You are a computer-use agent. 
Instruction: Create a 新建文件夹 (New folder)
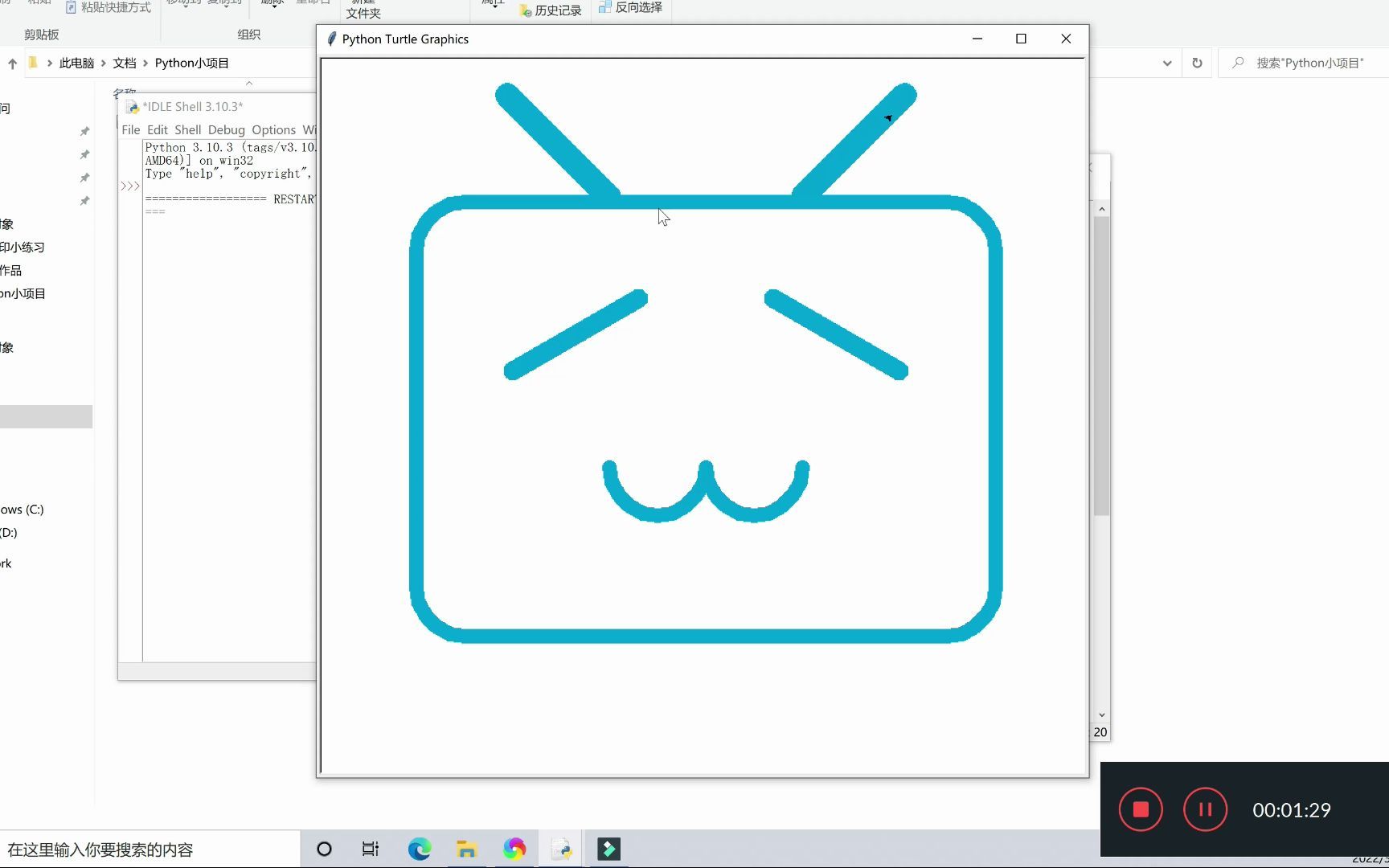click(x=363, y=10)
